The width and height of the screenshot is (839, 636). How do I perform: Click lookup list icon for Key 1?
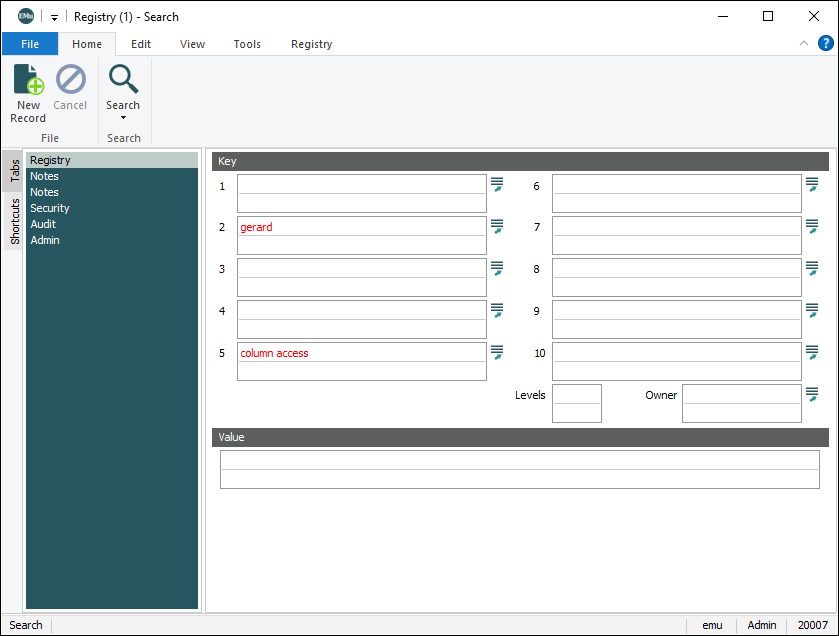click(497, 185)
